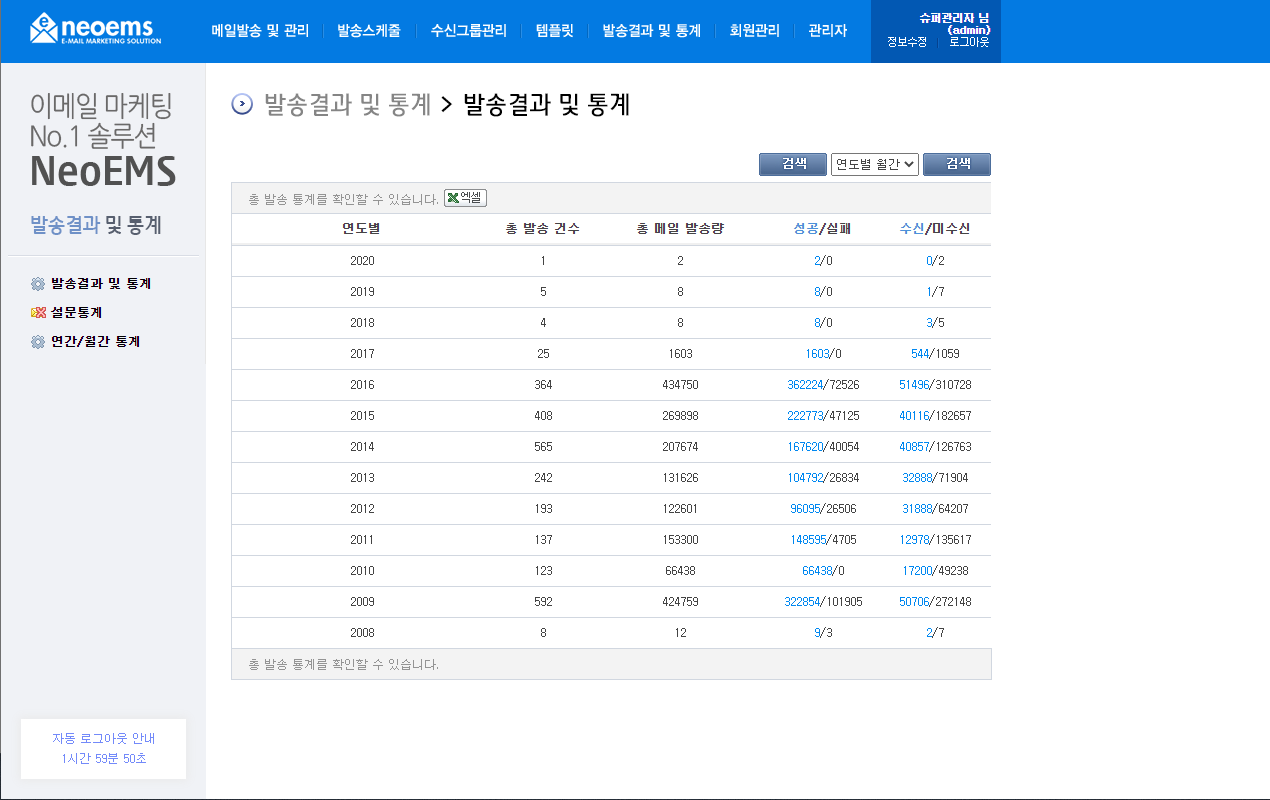Click the arrow icon before the page title
Screen dimensions: 1270x800
click(242, 104)
